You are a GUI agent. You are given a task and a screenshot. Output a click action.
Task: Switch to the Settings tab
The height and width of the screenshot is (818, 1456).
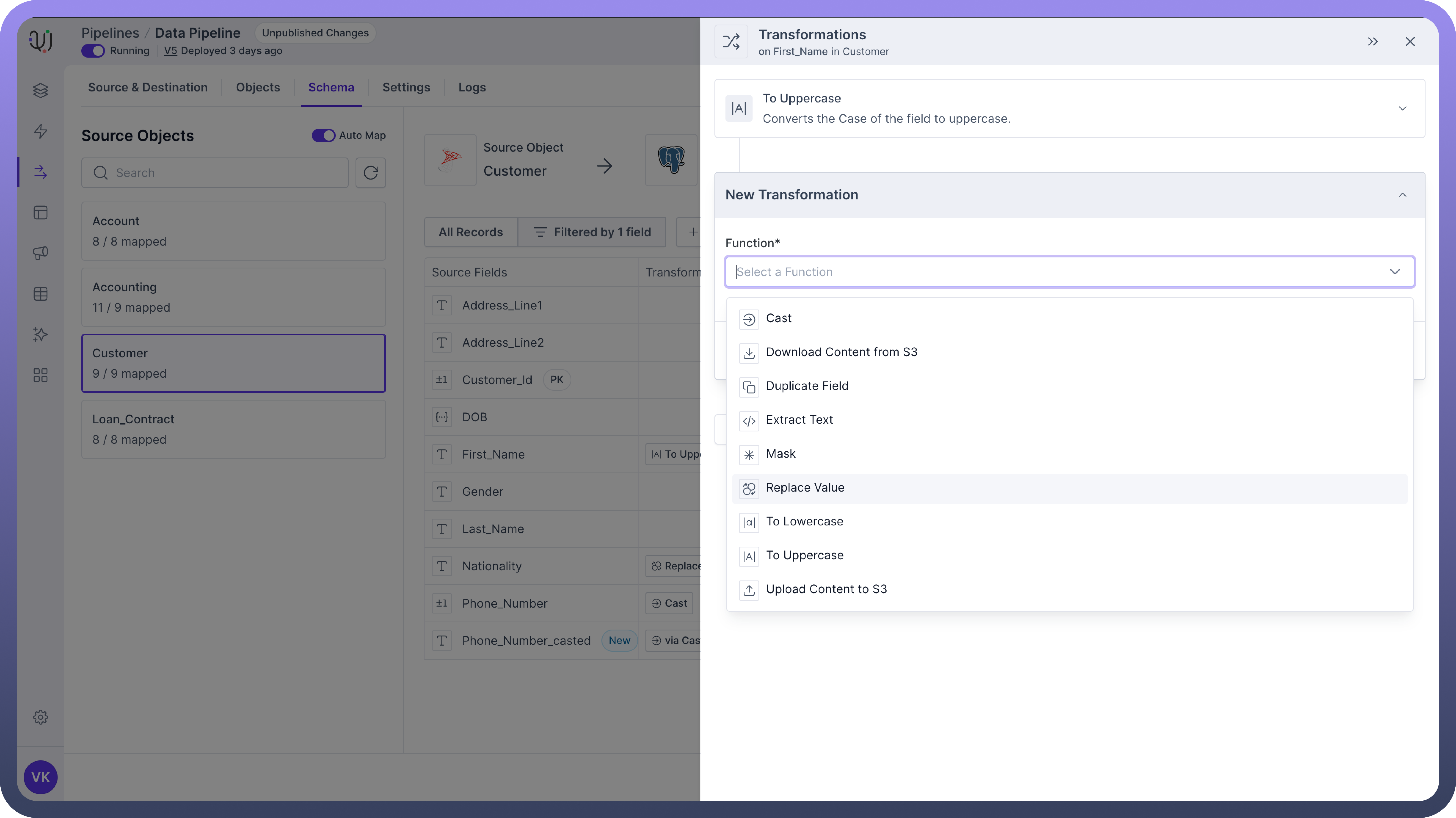(x=406, y=88)
